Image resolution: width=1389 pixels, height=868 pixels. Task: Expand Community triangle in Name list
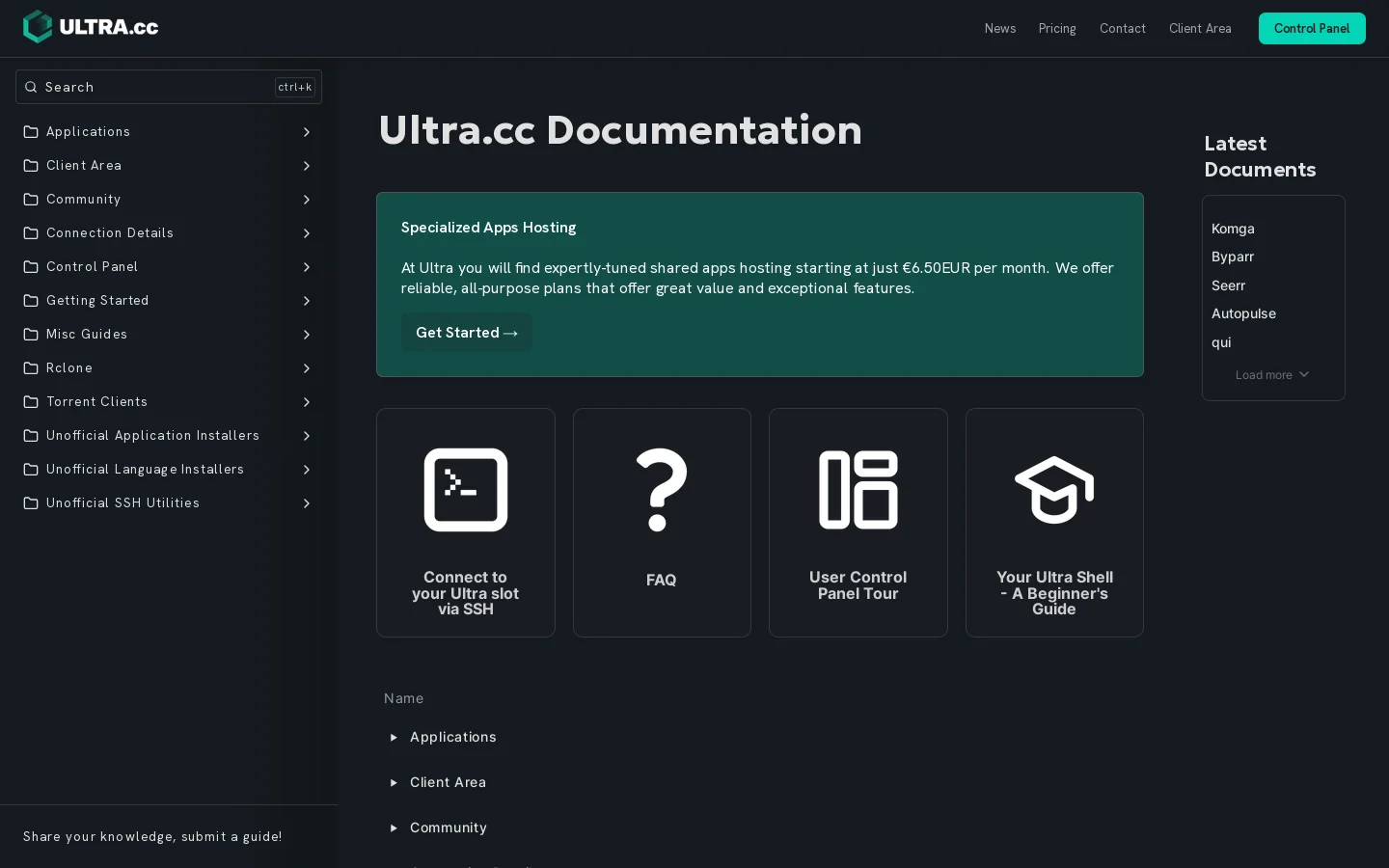394,828
